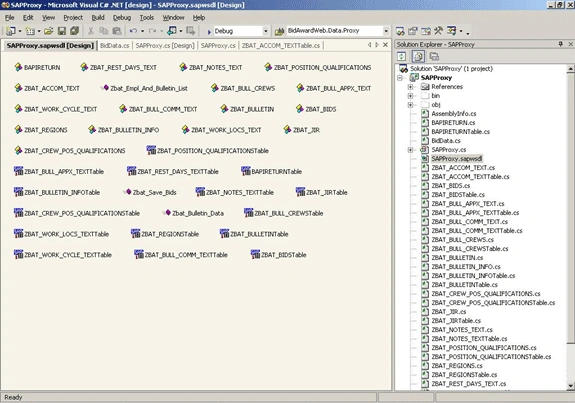
Task: Toggle Show All Files in Solution Explorer
Action: (x=418, y=56)
